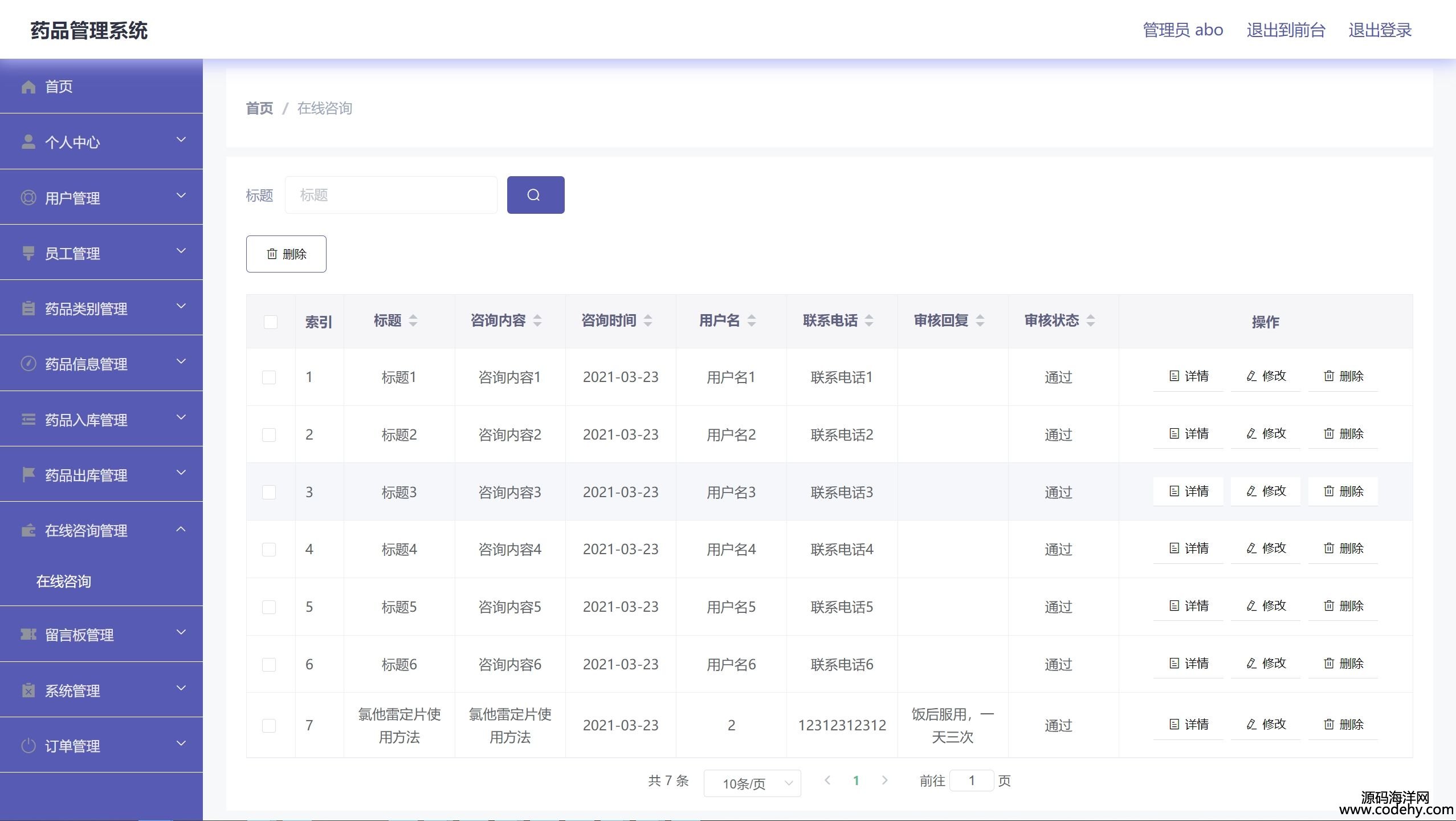Click the flag icon for 药品出库管理
This screenshot has width=1456, height=821.
coord(28,475)
